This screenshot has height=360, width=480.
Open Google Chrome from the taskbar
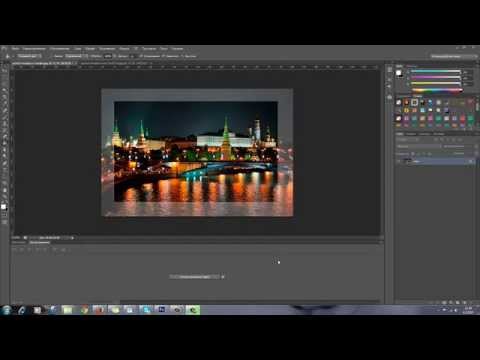(x=84, y=310)
